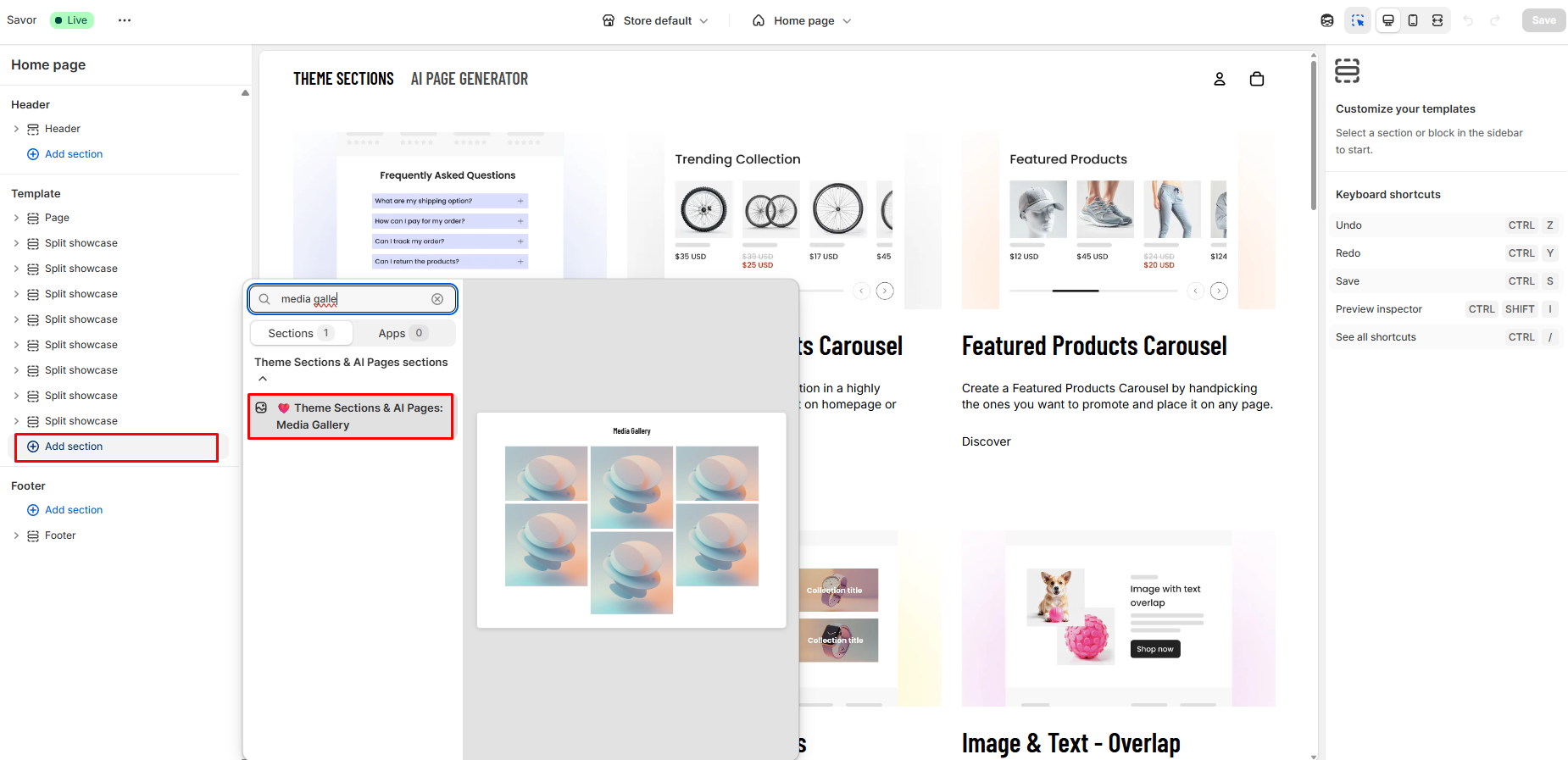Click the heart icon next to Media Gallery
This screenshot has width=1568, height=760.
[x=284, y=408]
